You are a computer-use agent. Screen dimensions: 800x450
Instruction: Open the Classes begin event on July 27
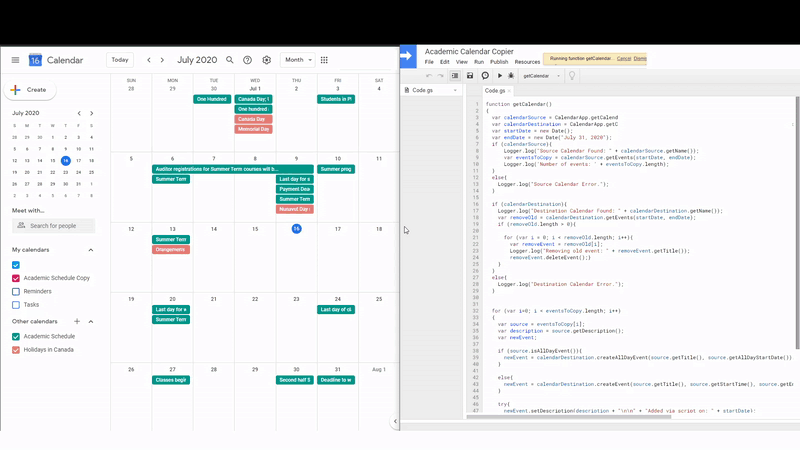point(171,380)
